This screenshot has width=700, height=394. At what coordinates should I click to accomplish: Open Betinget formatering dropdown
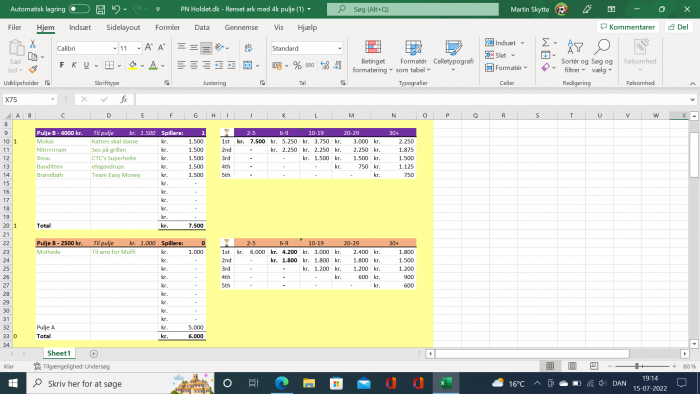pos(372,57)
